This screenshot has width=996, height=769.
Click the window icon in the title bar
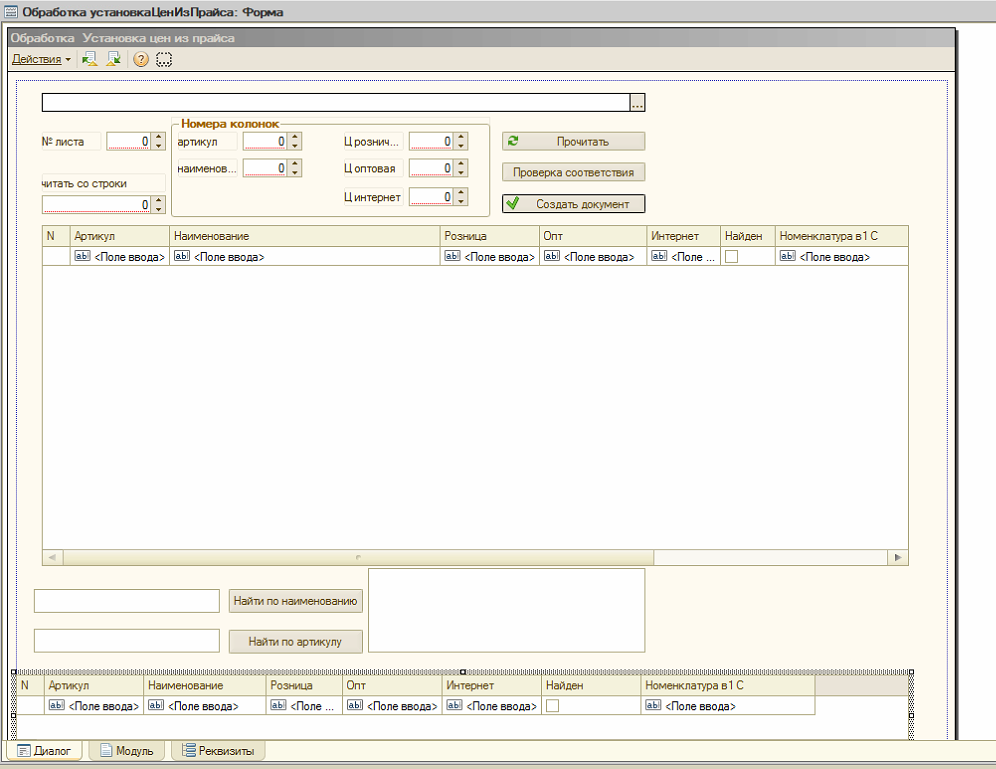coord(10,12)
